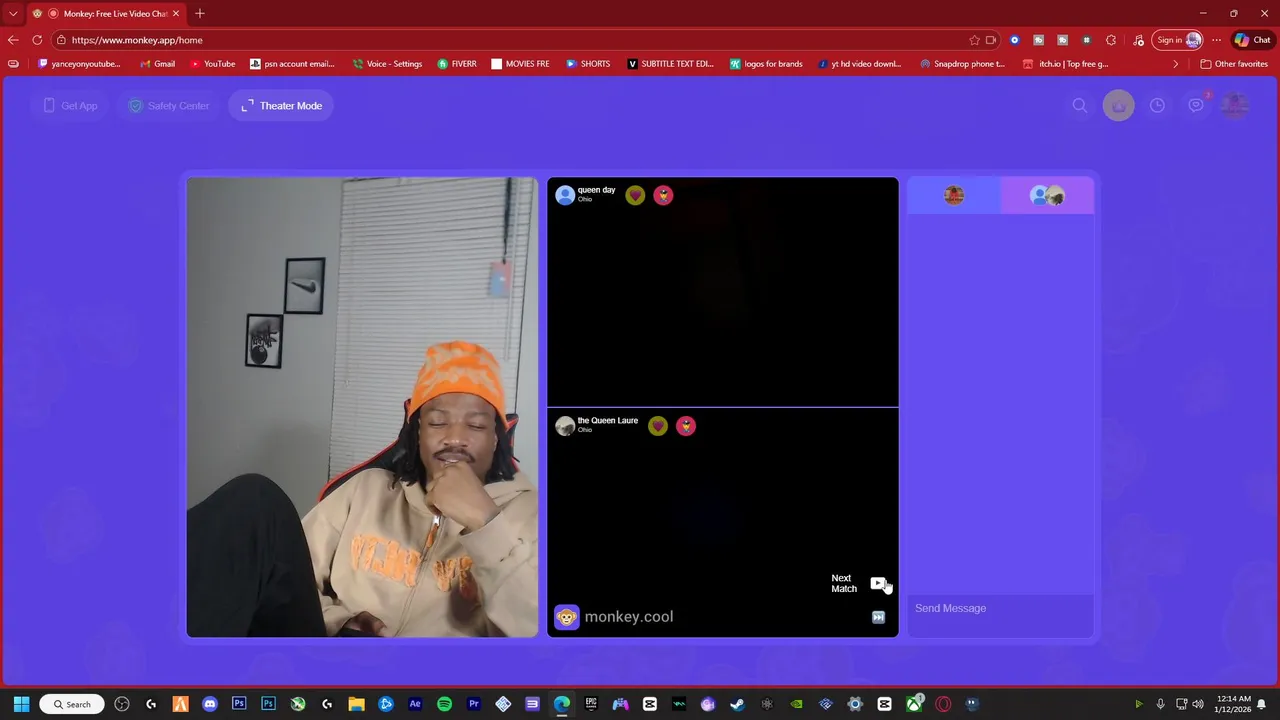Open the volume speaker tray icon
Screen dimensions: 1280x720
pos(1198,704)
